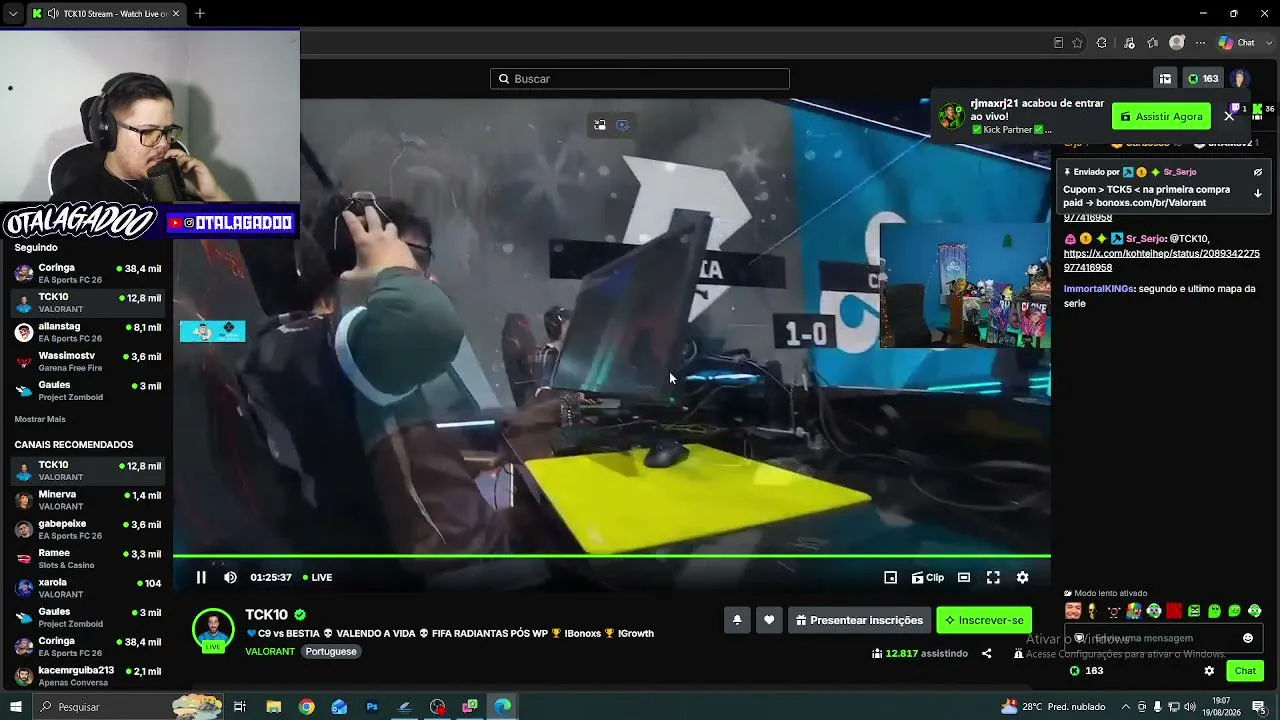Open the x.com link from Sr_Serjo
This screenshot has width=1280, height=720.
click(x=1161, y=260)
